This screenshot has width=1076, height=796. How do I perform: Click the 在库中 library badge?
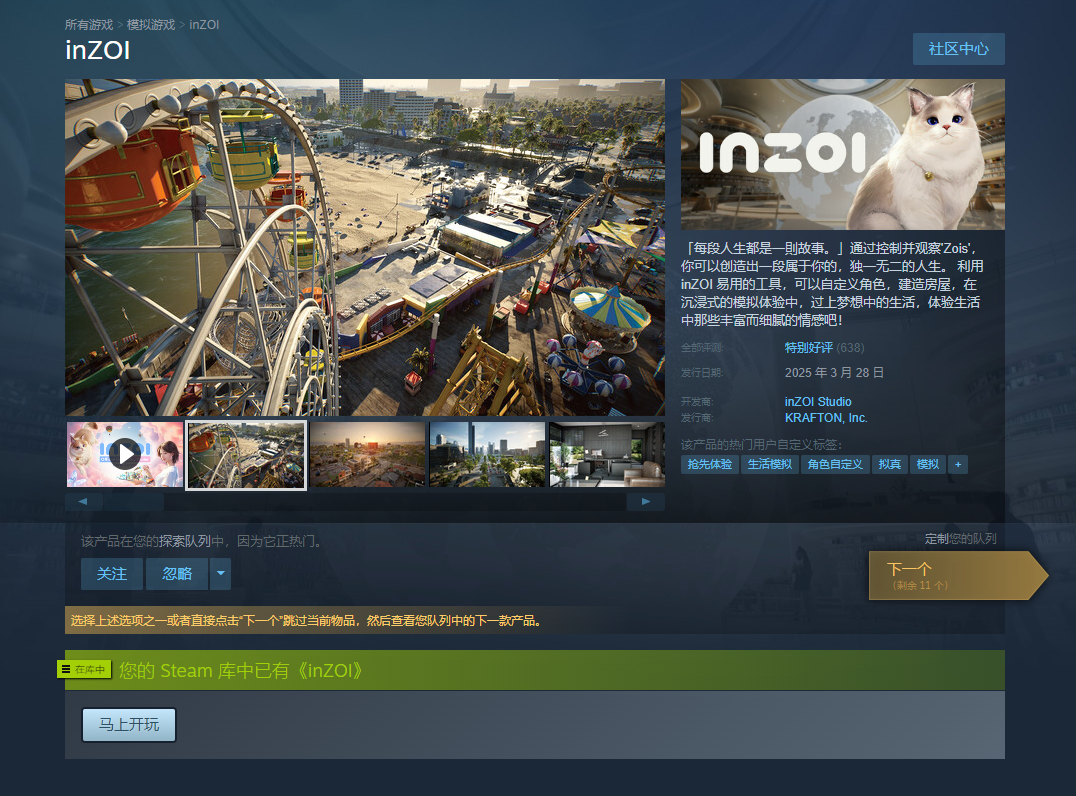coord(84,669)
